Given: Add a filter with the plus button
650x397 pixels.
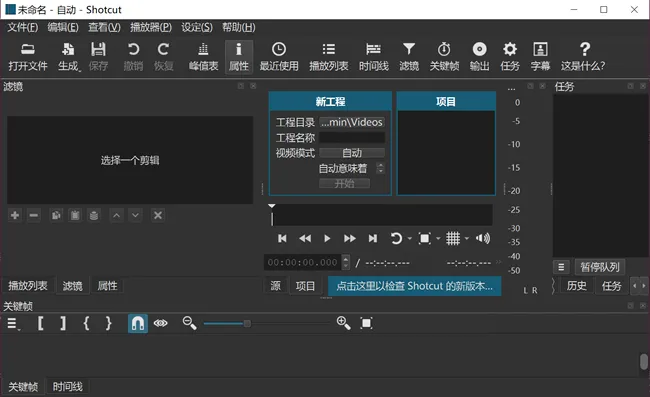Looking at the screenshot, I should 15,215.
